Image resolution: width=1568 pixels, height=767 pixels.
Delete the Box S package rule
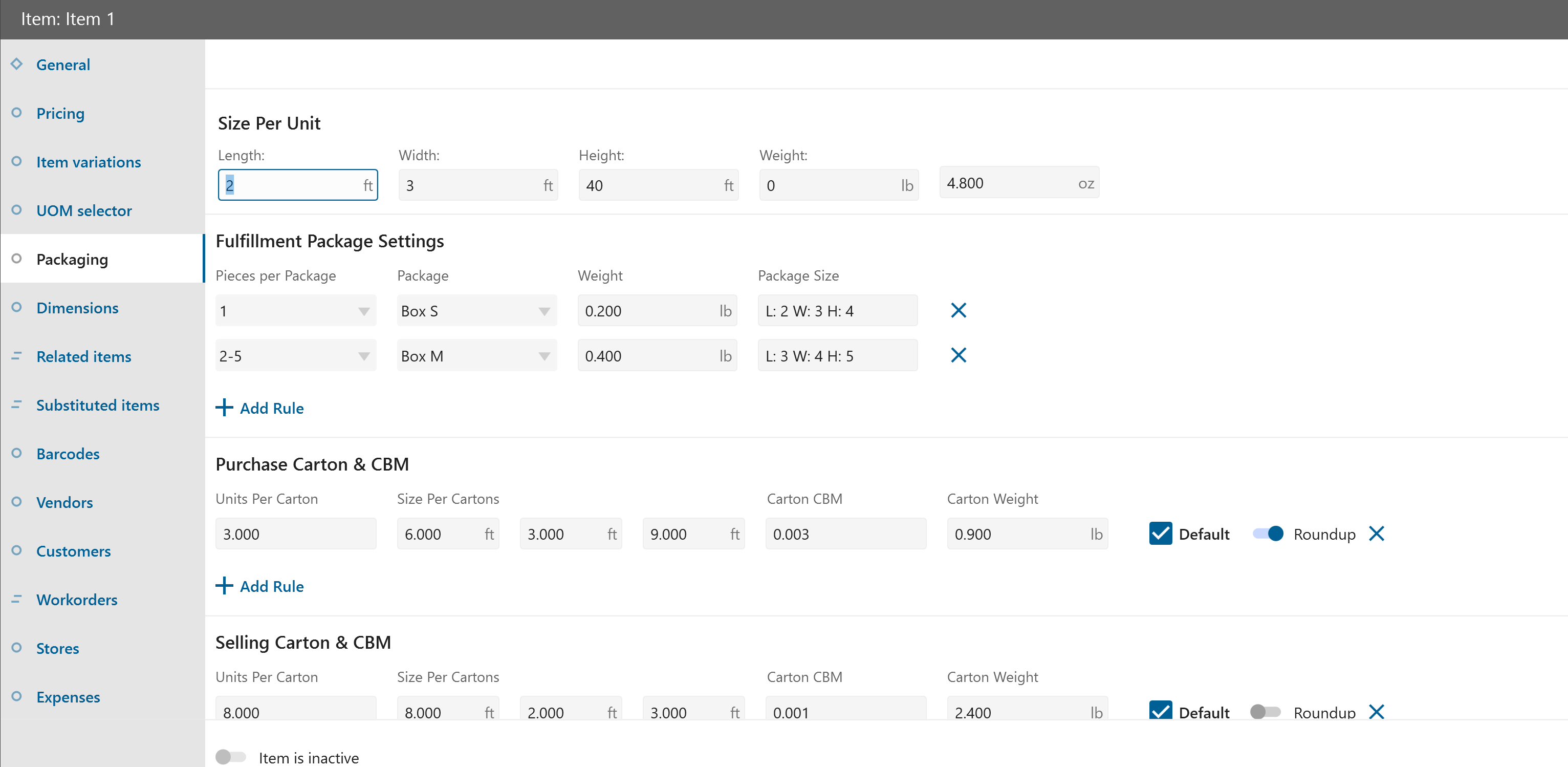(958, 311)
